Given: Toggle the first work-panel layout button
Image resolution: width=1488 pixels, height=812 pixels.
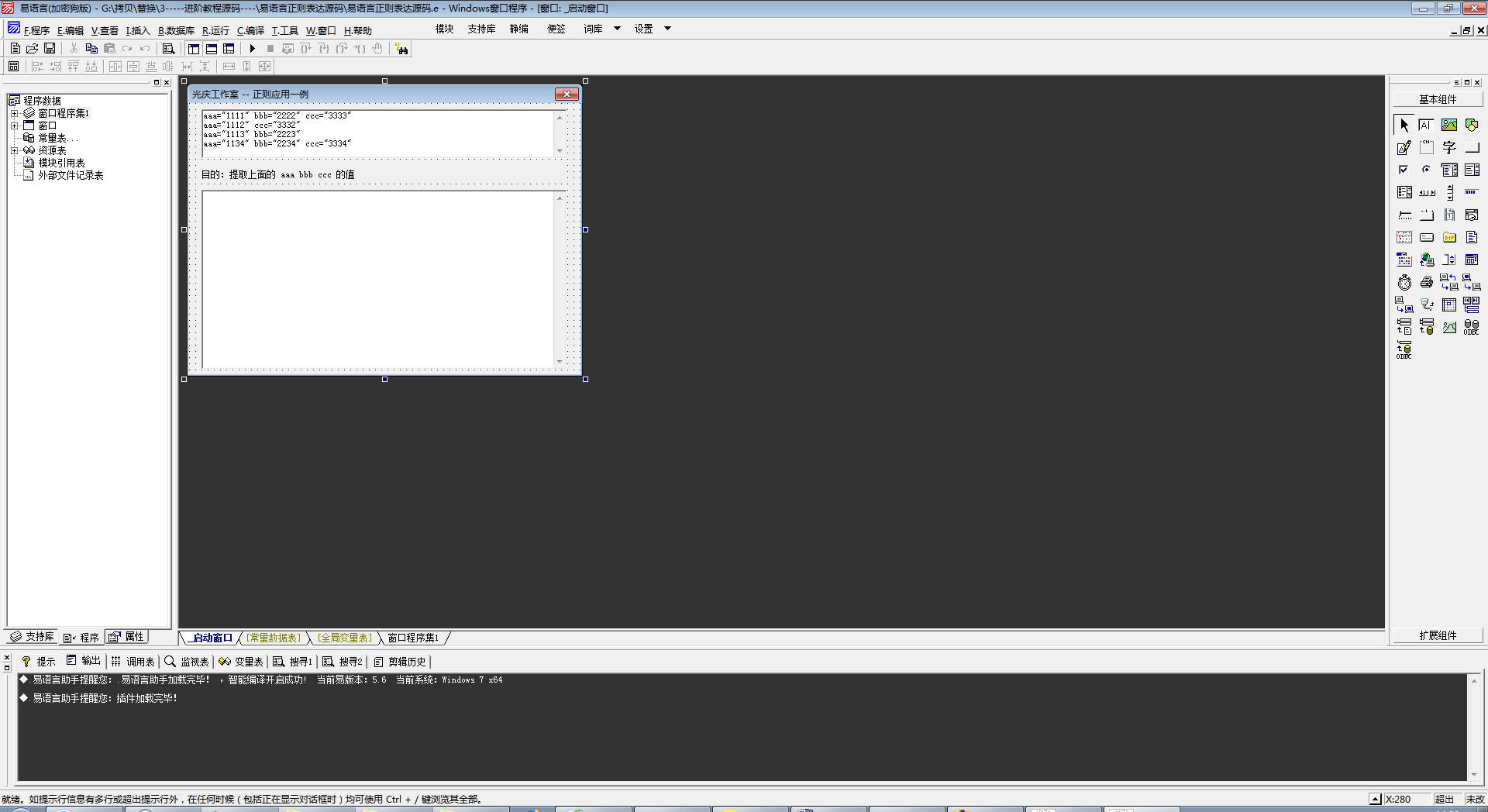Looking at the screenshot, I should pos(194,48).
